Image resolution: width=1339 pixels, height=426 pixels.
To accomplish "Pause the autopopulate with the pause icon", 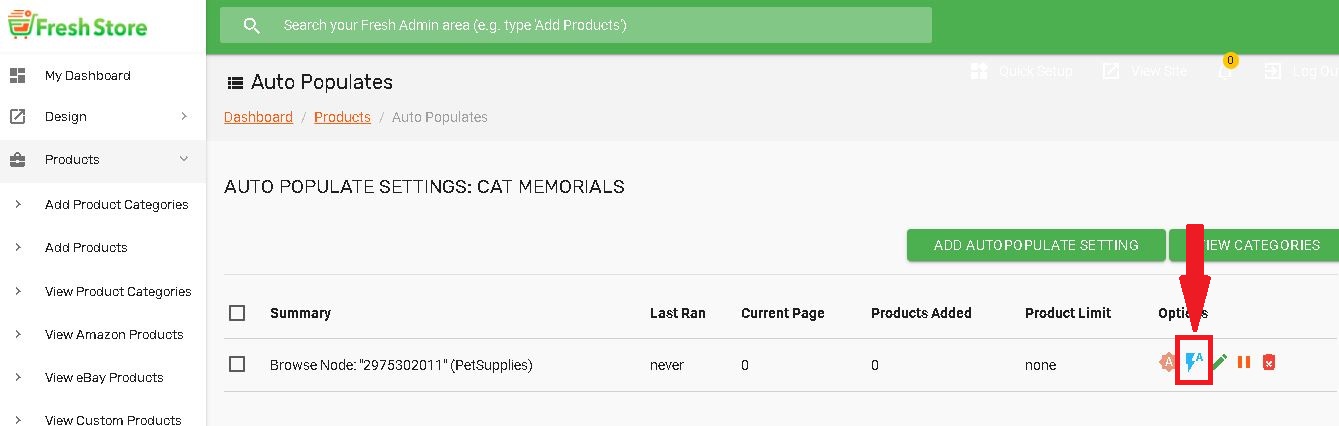I will [x=1244, y=363].
